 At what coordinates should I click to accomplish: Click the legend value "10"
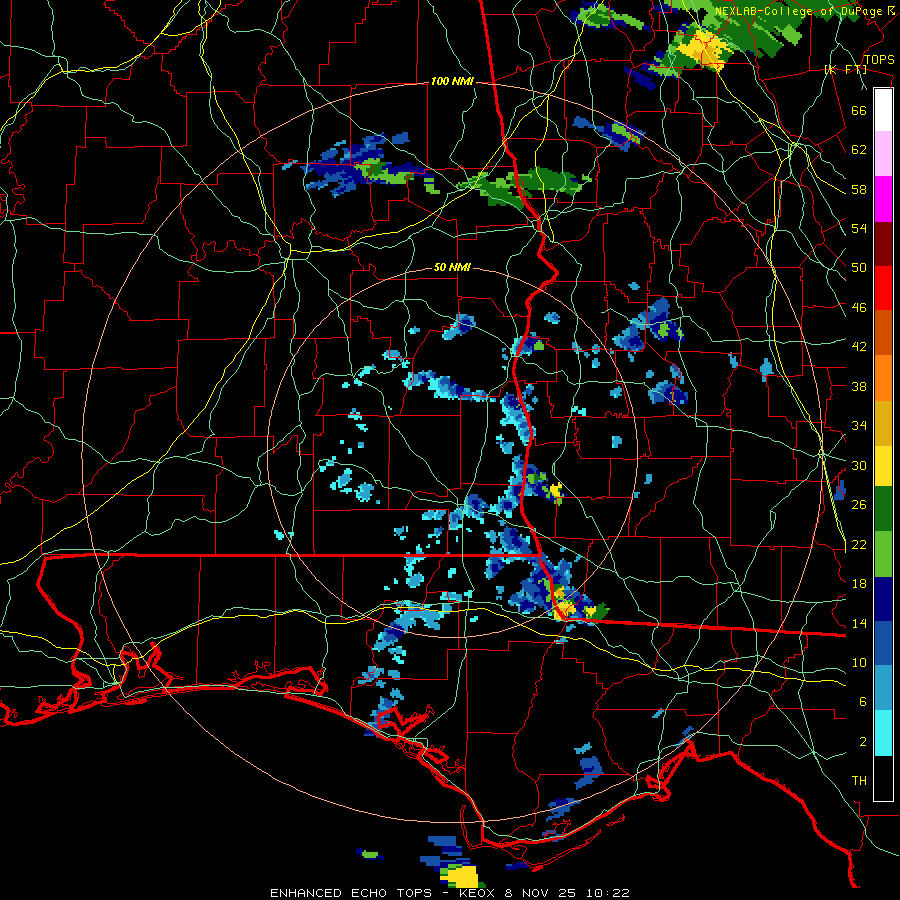(859, 662)
